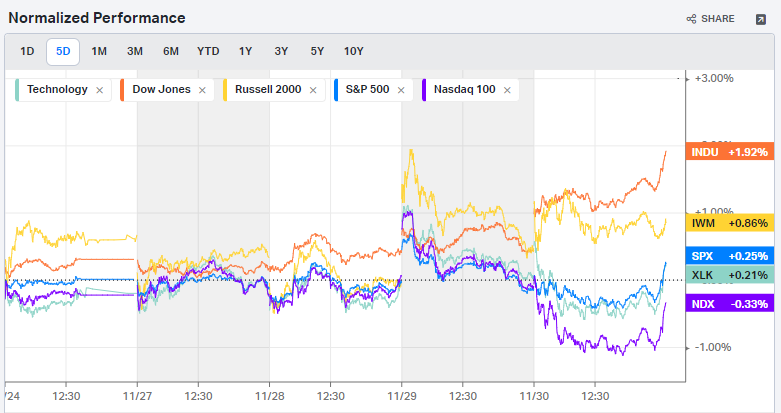Click the INDU +1.92% label
Viewport: 781px width, 413px height.
(x=728, y=152)
